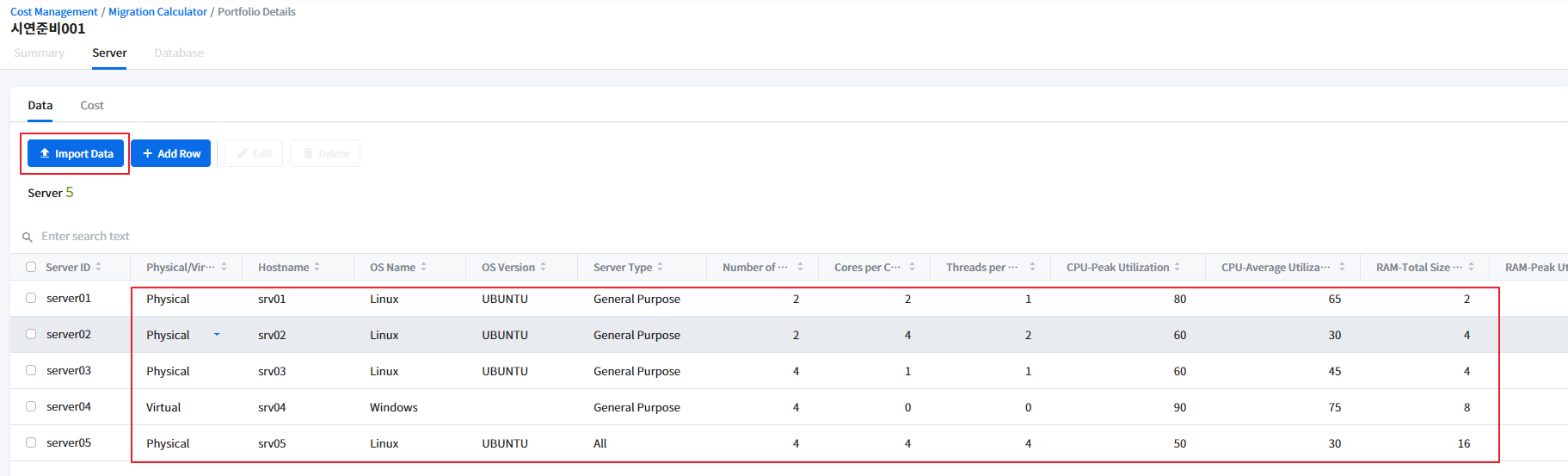Sort table by Server Type icon
The width and height of the screenshot is (1568, 476).
point(661,267)
